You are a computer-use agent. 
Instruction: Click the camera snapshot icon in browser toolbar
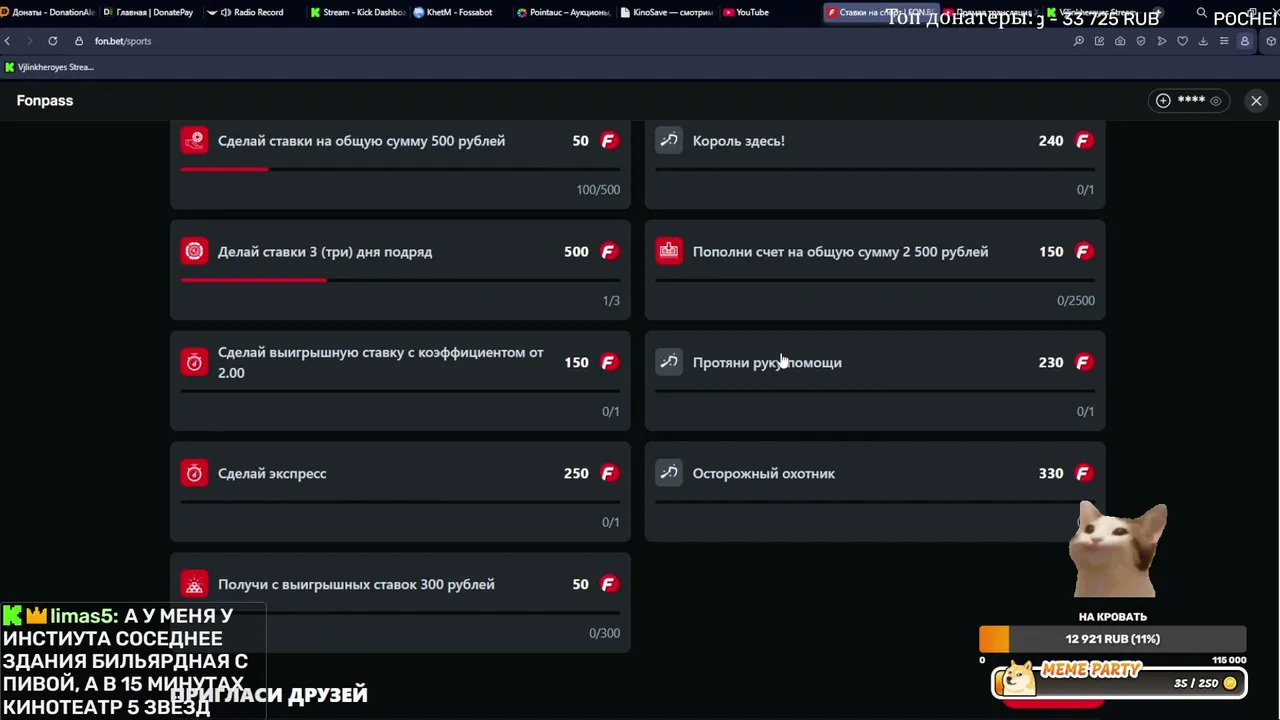[1120, 41]
